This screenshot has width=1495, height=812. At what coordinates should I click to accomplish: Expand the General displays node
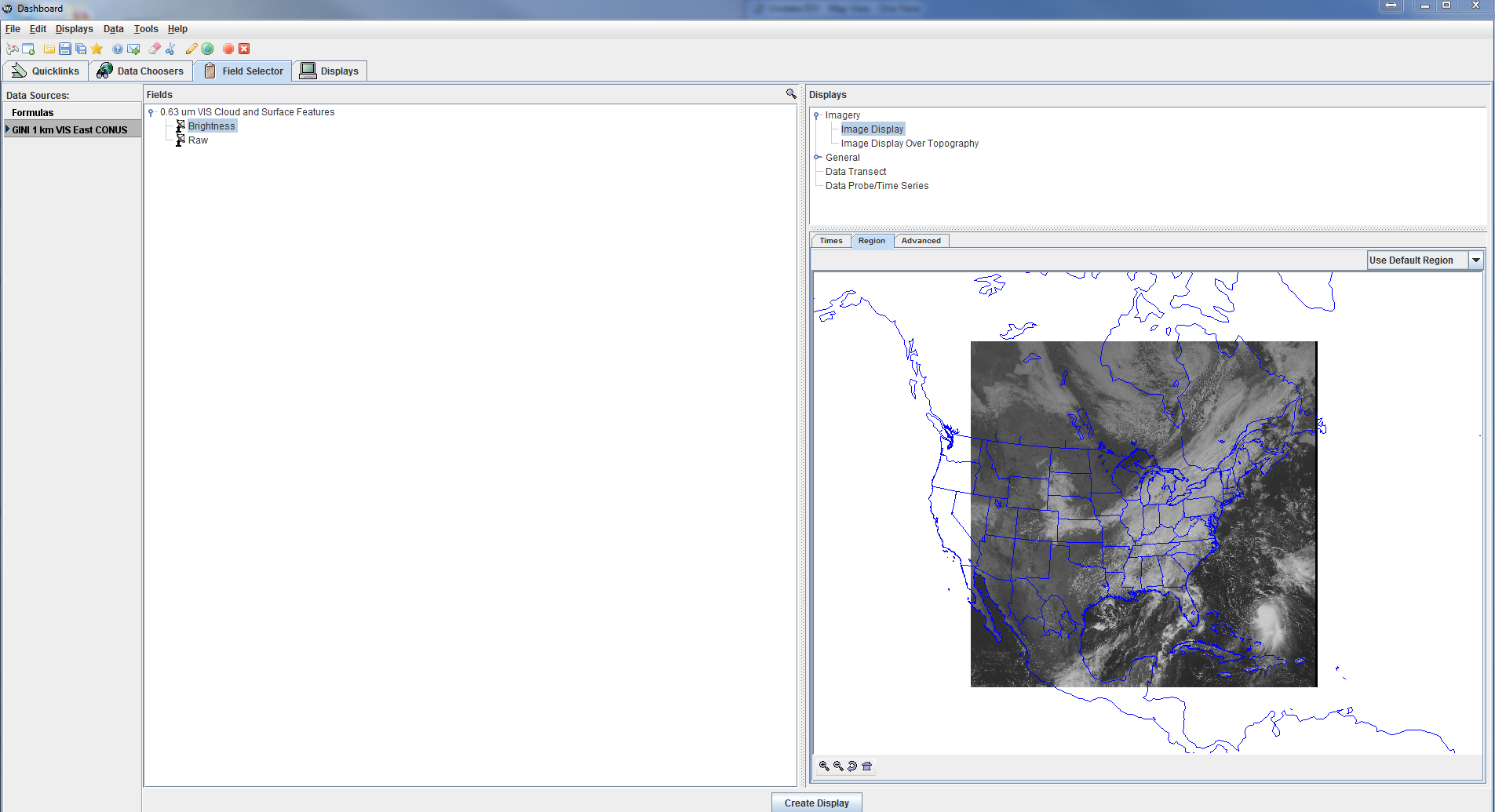coord(817,158)
